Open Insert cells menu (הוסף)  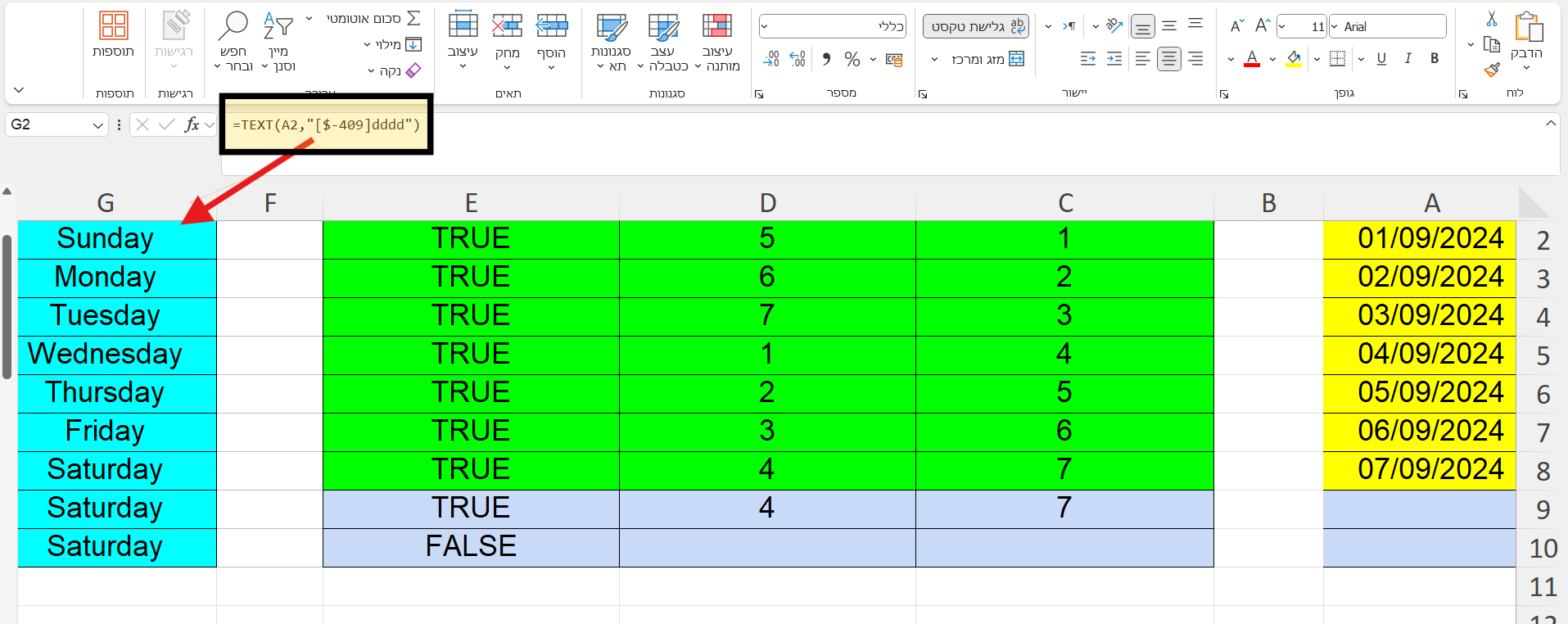552,41
